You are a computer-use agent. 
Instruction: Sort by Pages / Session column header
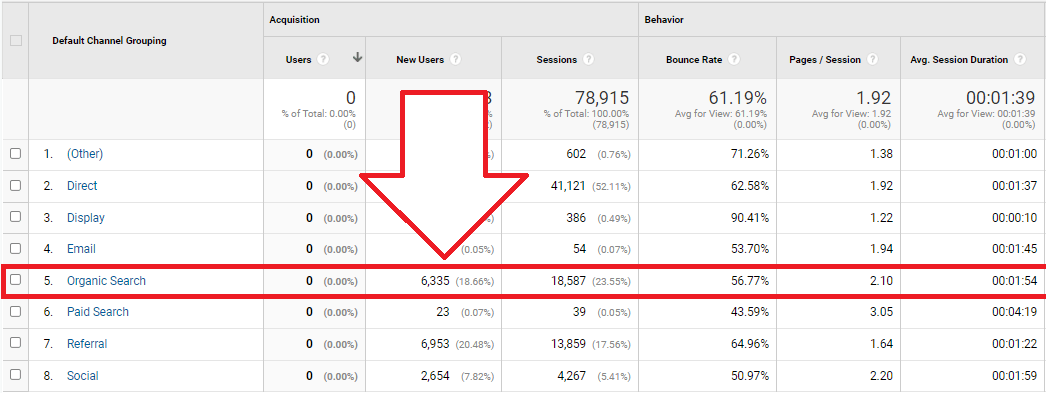click(825, 59)
